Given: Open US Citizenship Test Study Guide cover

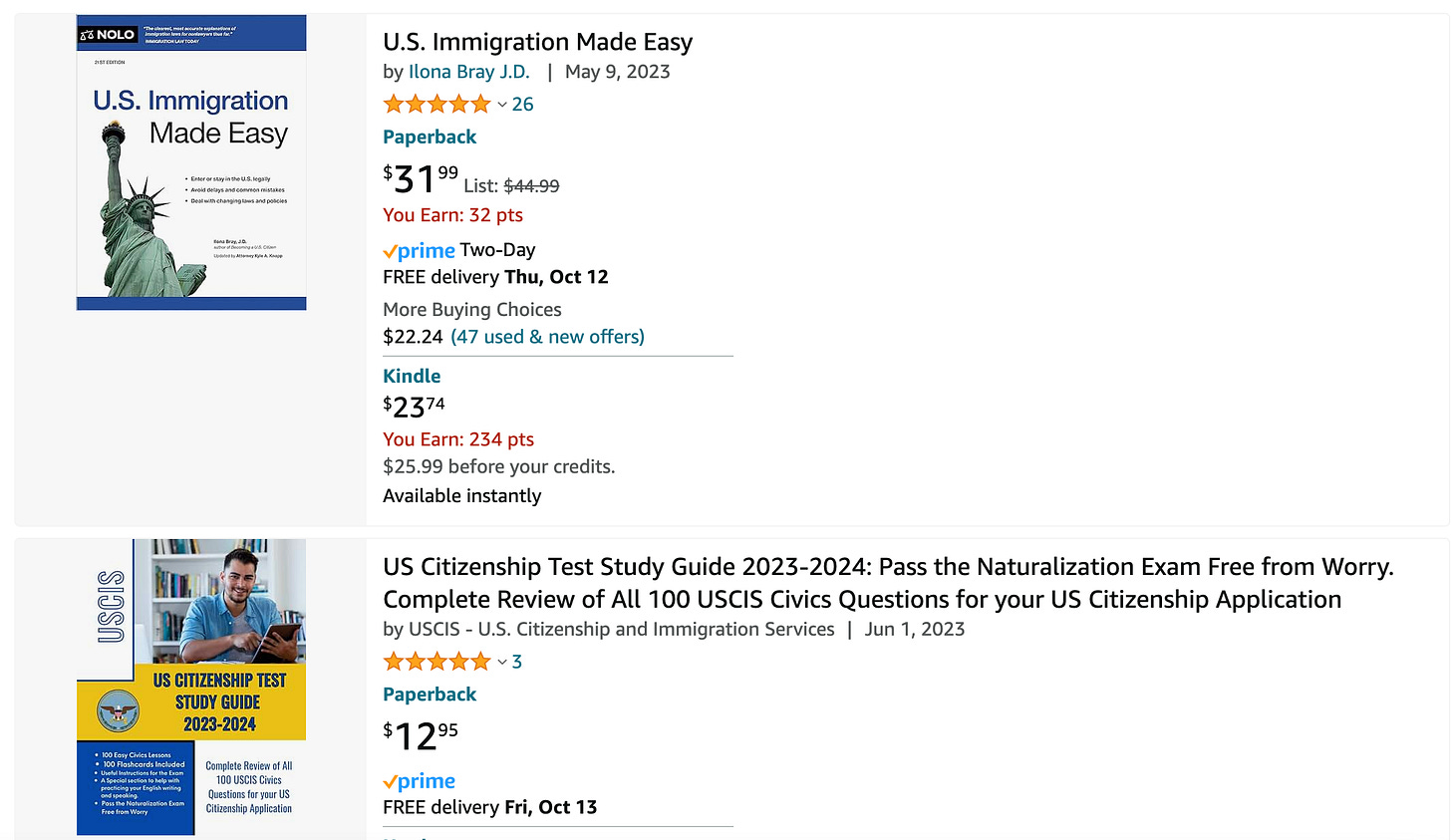Looking at the screenshot, I should [x=191, y=687].
